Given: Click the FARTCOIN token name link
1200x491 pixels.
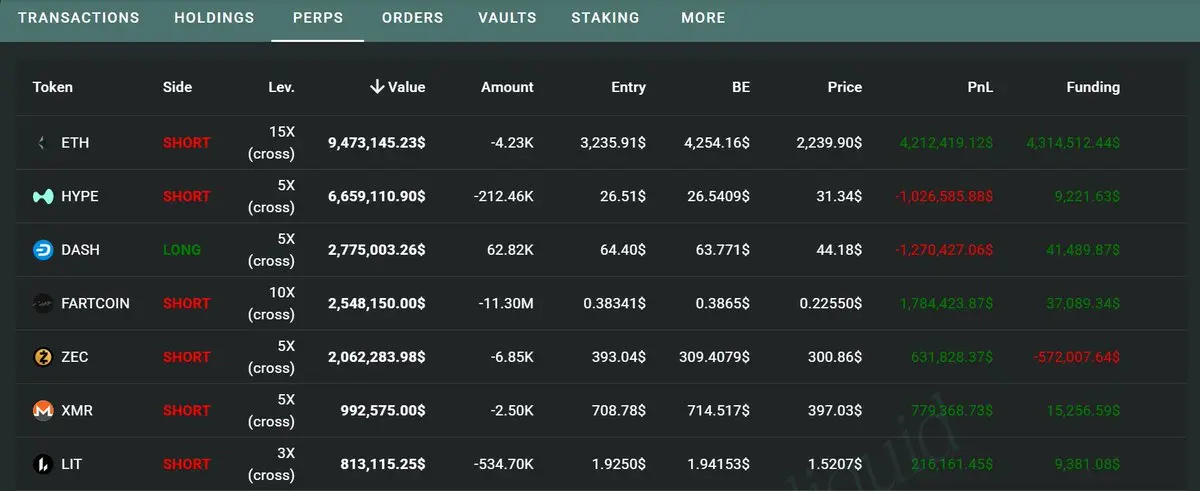Looking at the screenshot, I should [x=95, y=304].
